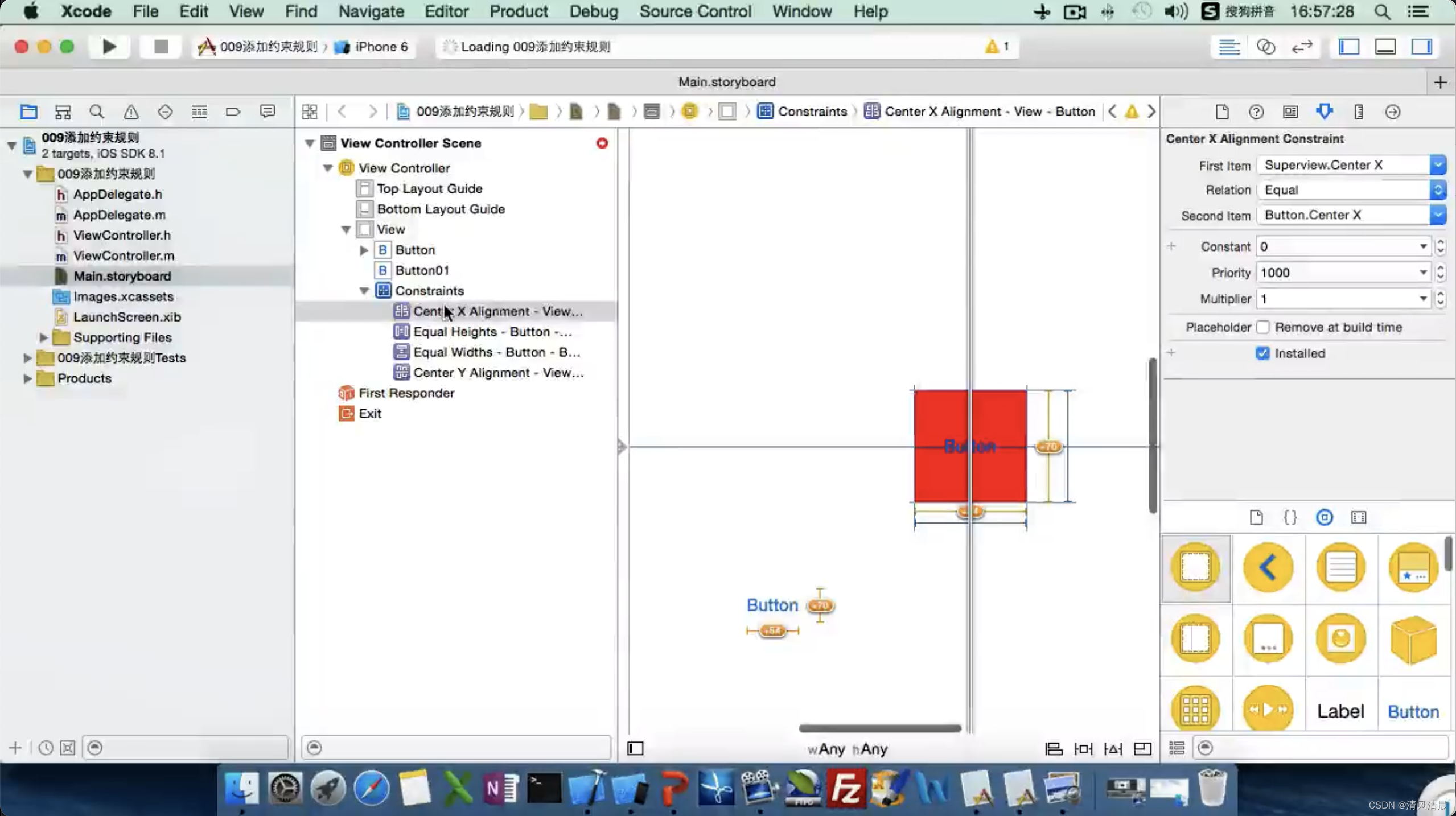The image size is (1456, 816).
Task: Hide the Utilities panel
Action: tap(1422, 47)
